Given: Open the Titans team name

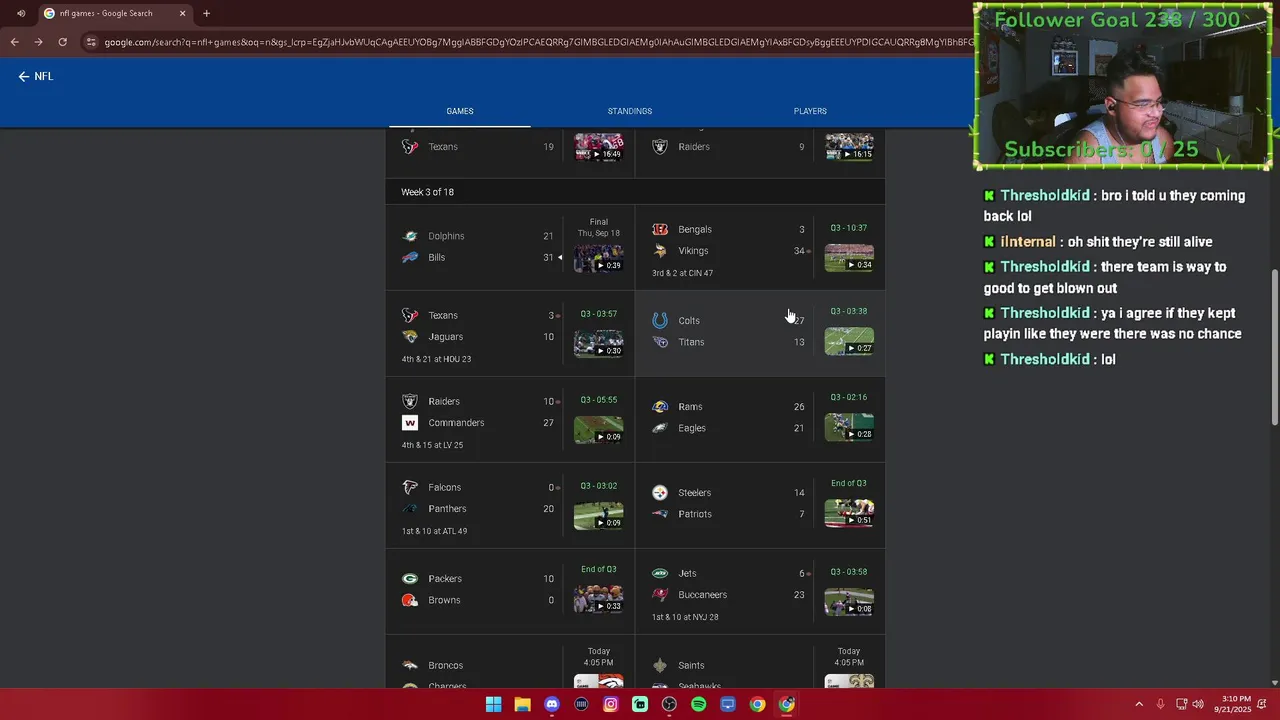Looking at the screenshot, I should click(691, 342).
